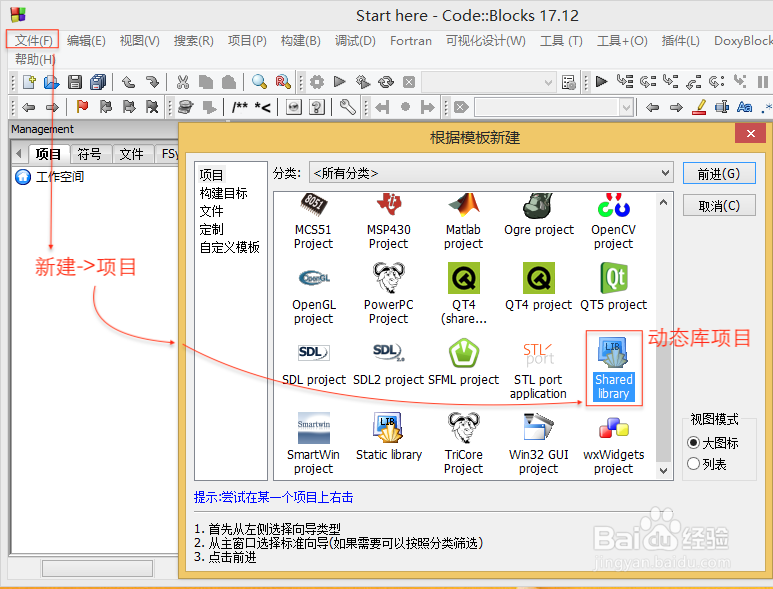Viewport: 773px width, 589px height.
Task: Click the Run play icon
Action: 340,82
